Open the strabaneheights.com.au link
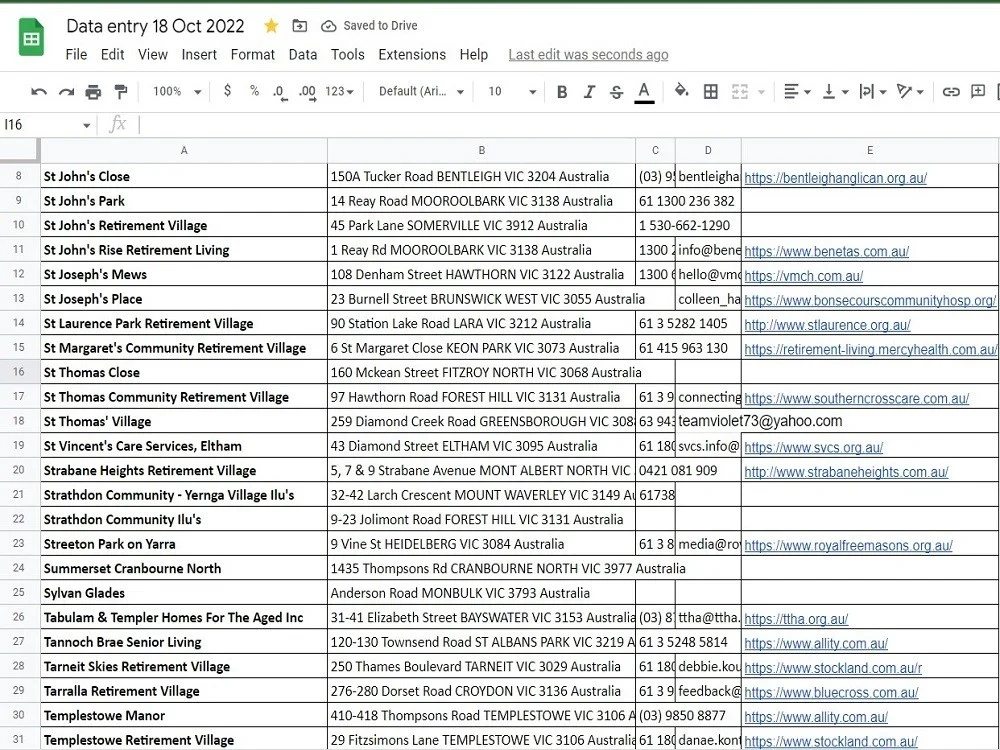Screen dimensions: 1000x750 tap(846, 472)
